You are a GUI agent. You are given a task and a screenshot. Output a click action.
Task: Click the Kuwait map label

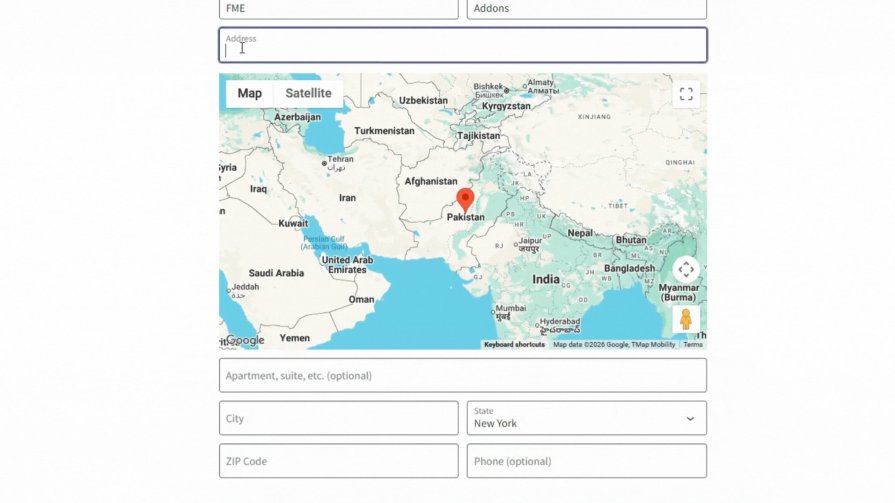pyautogui.click(x=293, y=224)
